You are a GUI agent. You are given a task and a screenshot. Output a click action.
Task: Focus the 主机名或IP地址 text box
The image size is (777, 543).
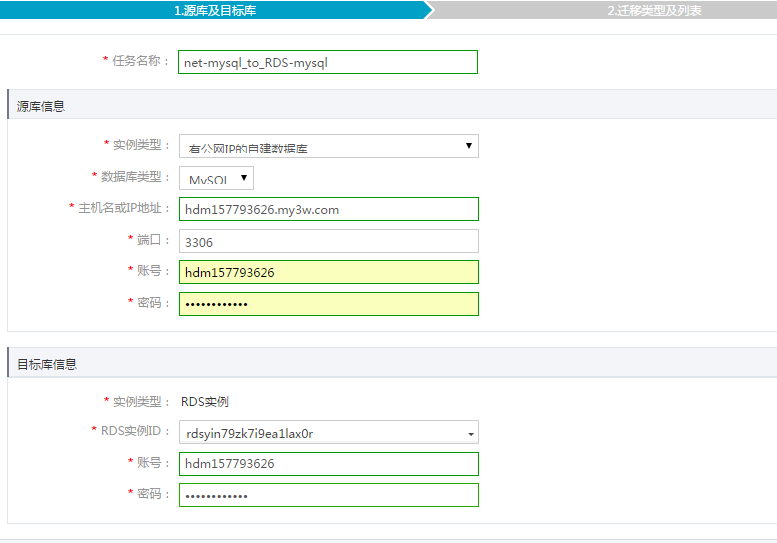328,210
